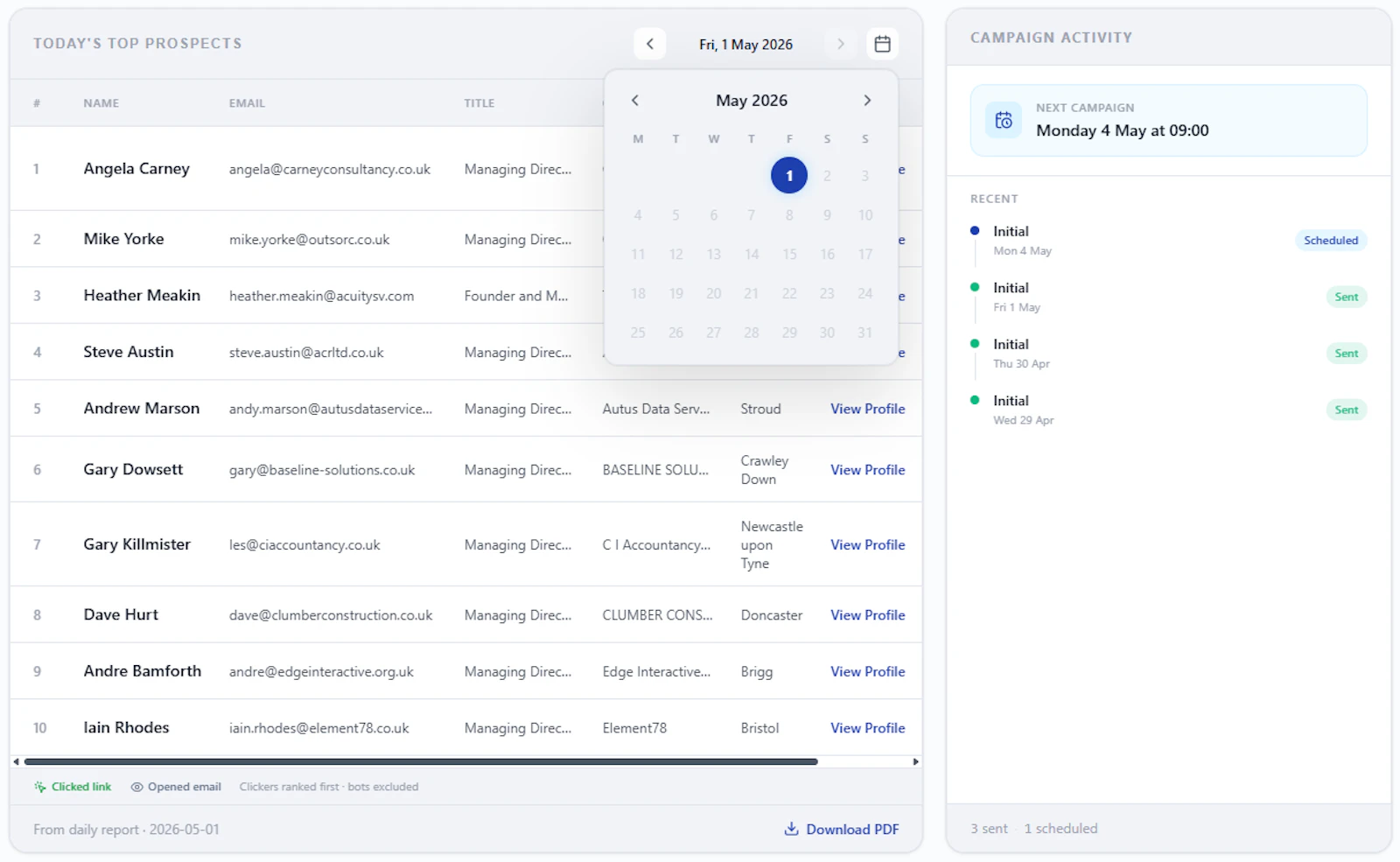Click the 1 scheduled footer count
The width and height of the screenshot is (1400, 862).
(1060, 828)
